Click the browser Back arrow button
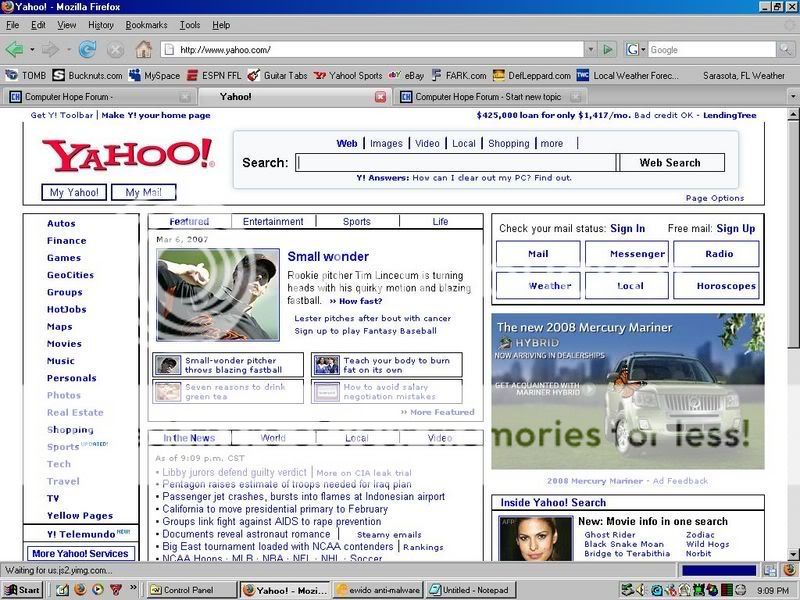The width and height of the screenshot is (800, 600). click(14, 49)
